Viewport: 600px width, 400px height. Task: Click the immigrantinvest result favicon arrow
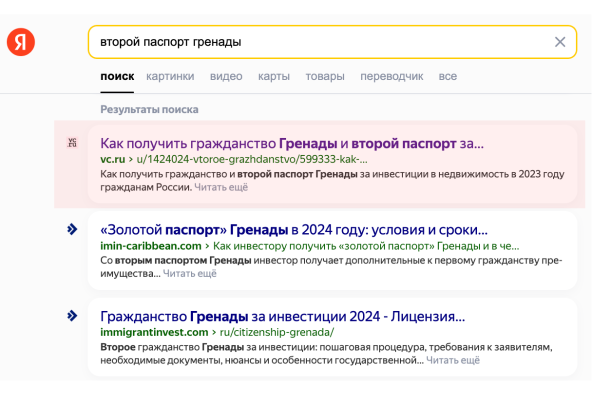tap(72, 316)
